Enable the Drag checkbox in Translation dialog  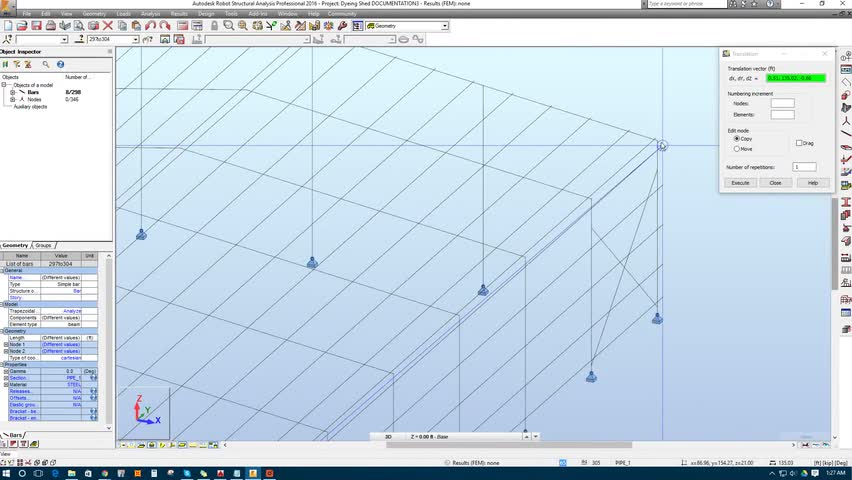pyautogui.click(x=799, y=143)
